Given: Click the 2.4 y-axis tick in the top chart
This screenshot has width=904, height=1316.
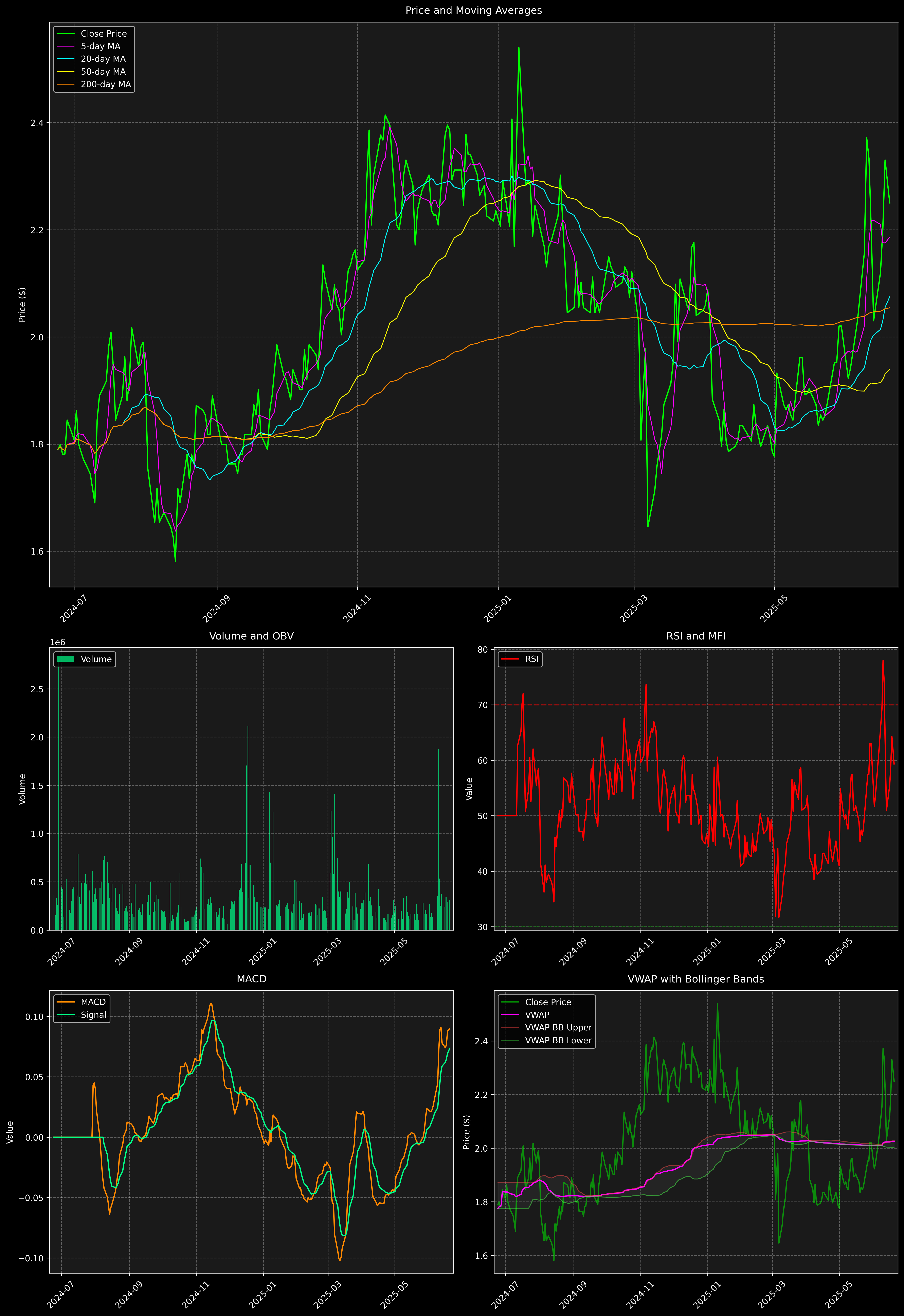Looking at the screenshot, I should point(37,123).
